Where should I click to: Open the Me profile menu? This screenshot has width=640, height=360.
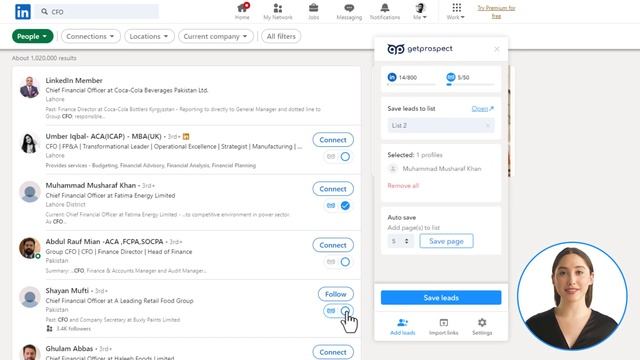(420, 11)
